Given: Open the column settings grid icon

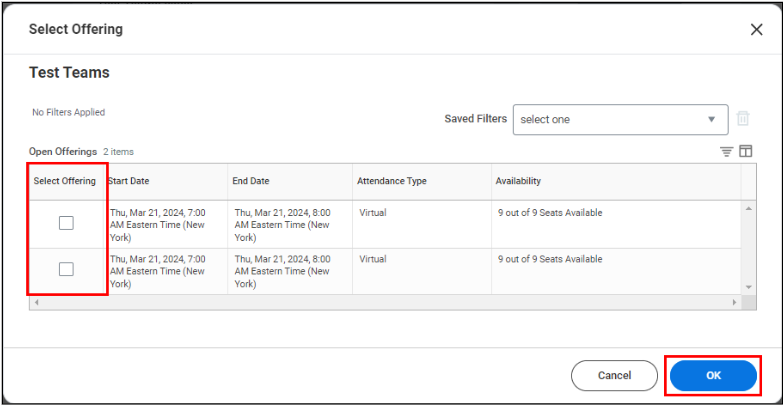Looking at the screenshot, I should [x=745, y=151].
